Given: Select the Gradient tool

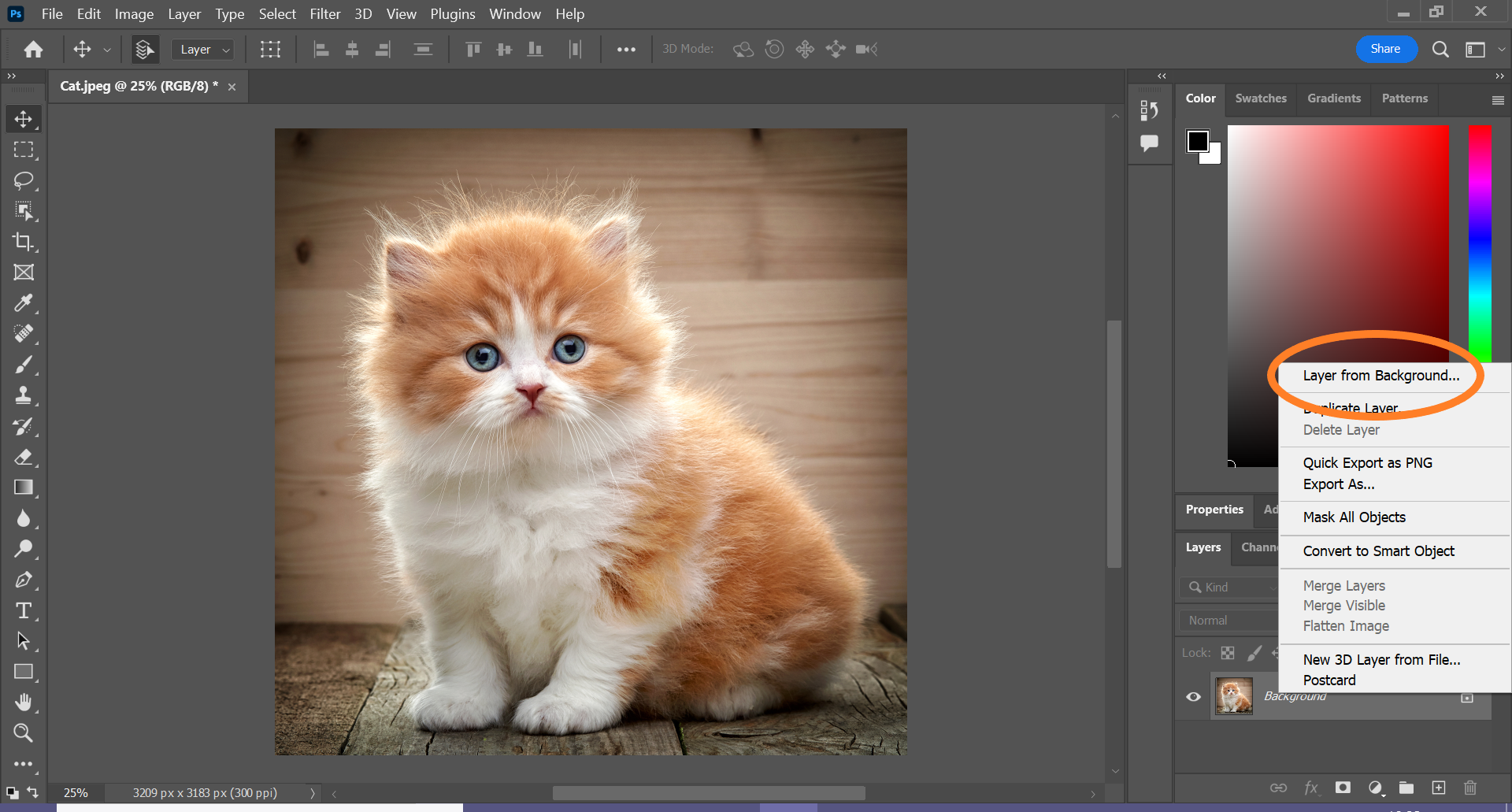Looking at the screenshot, I should tap(24, 488).
